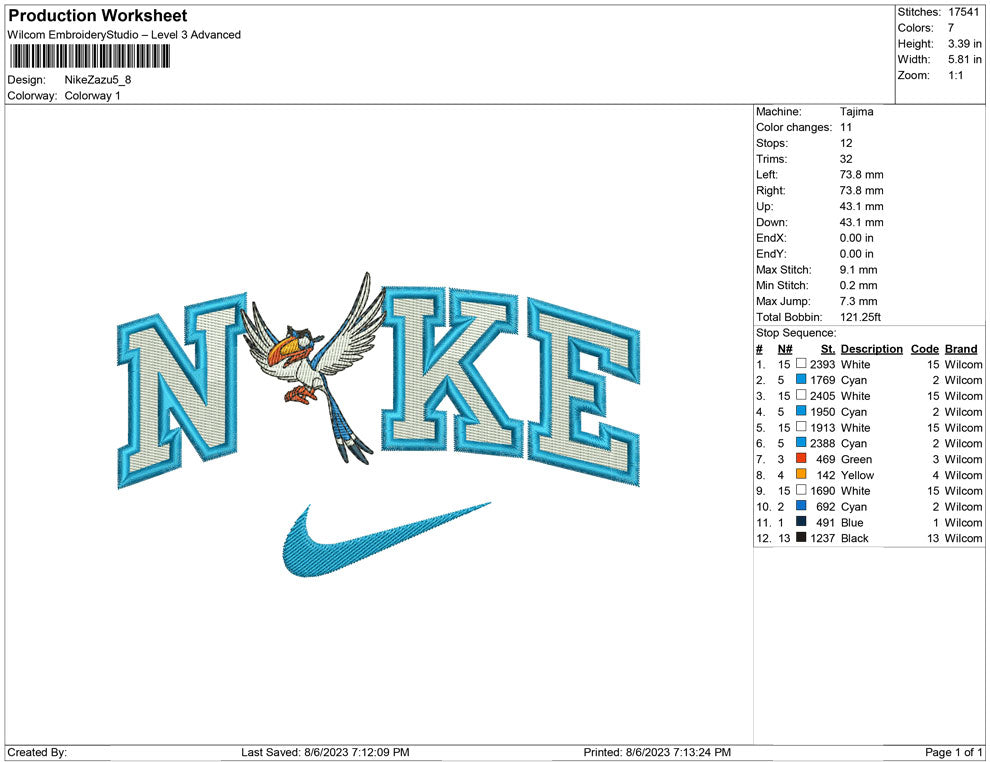Click the Zoom value 1:1
The height and width of the screenshot is (762, 990).
956,75
